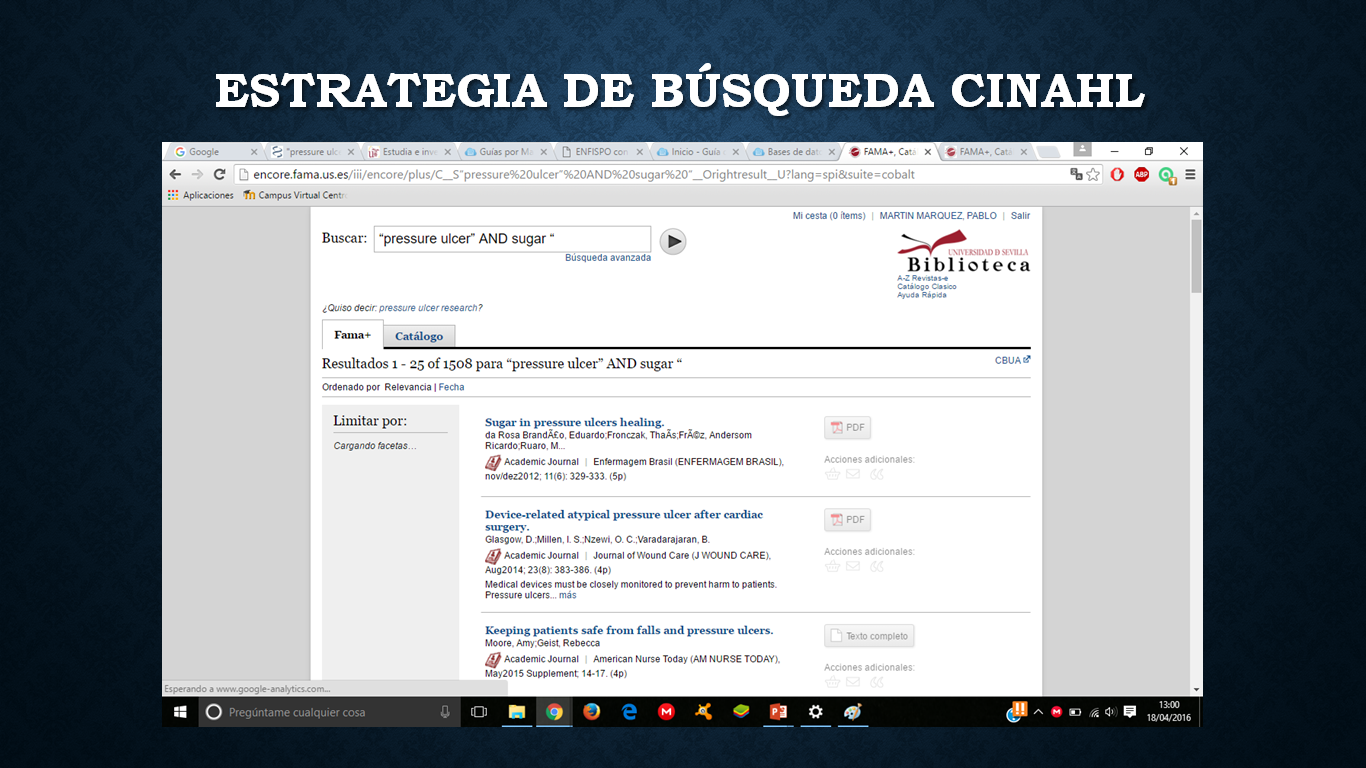Open Aplicaciones bookmarks shortcut
This screenshot has height=768, width=1366.
(200, 195)
